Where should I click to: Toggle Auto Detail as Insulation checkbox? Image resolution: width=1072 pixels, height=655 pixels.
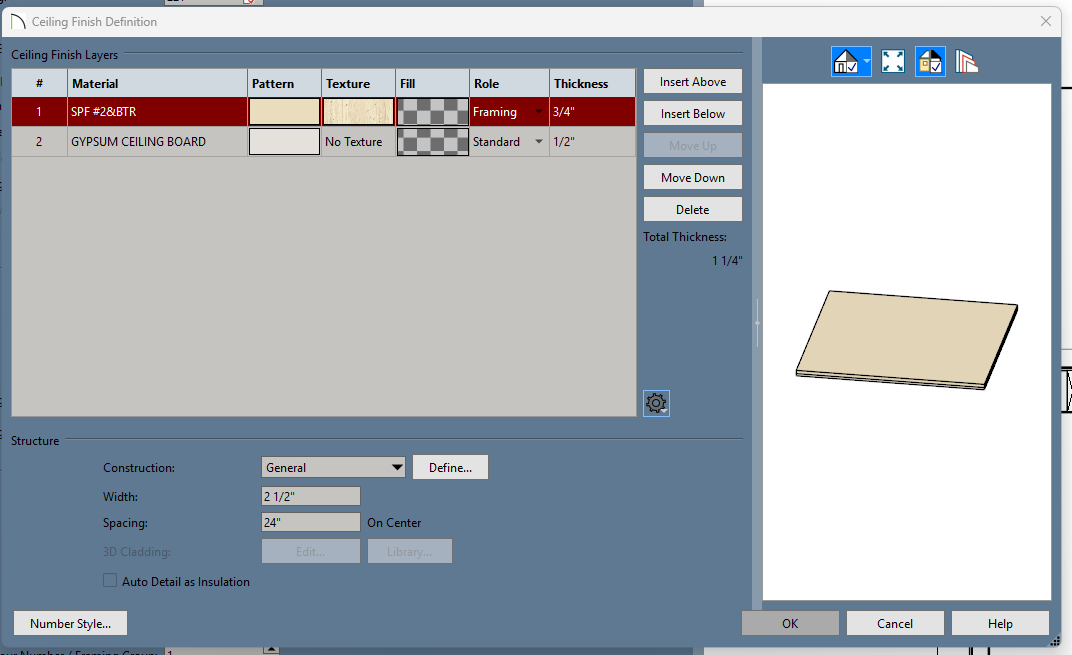pos(110,580)
